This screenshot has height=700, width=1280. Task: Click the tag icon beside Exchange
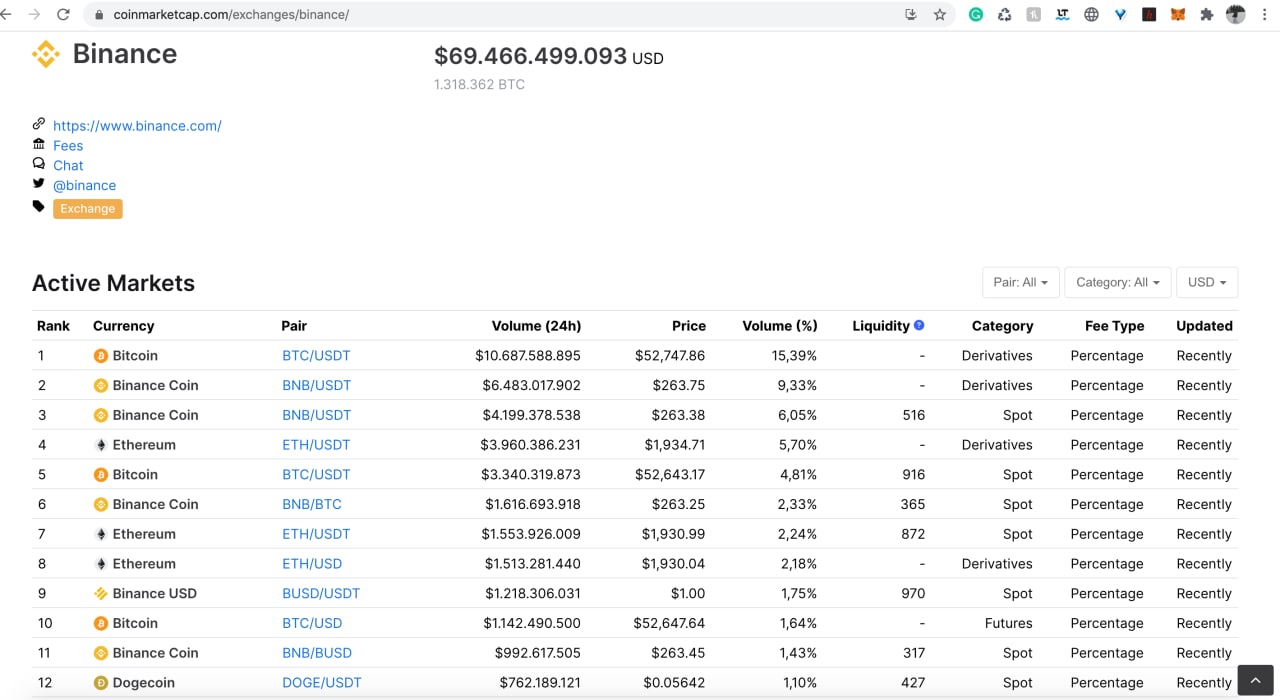[39, 207]
